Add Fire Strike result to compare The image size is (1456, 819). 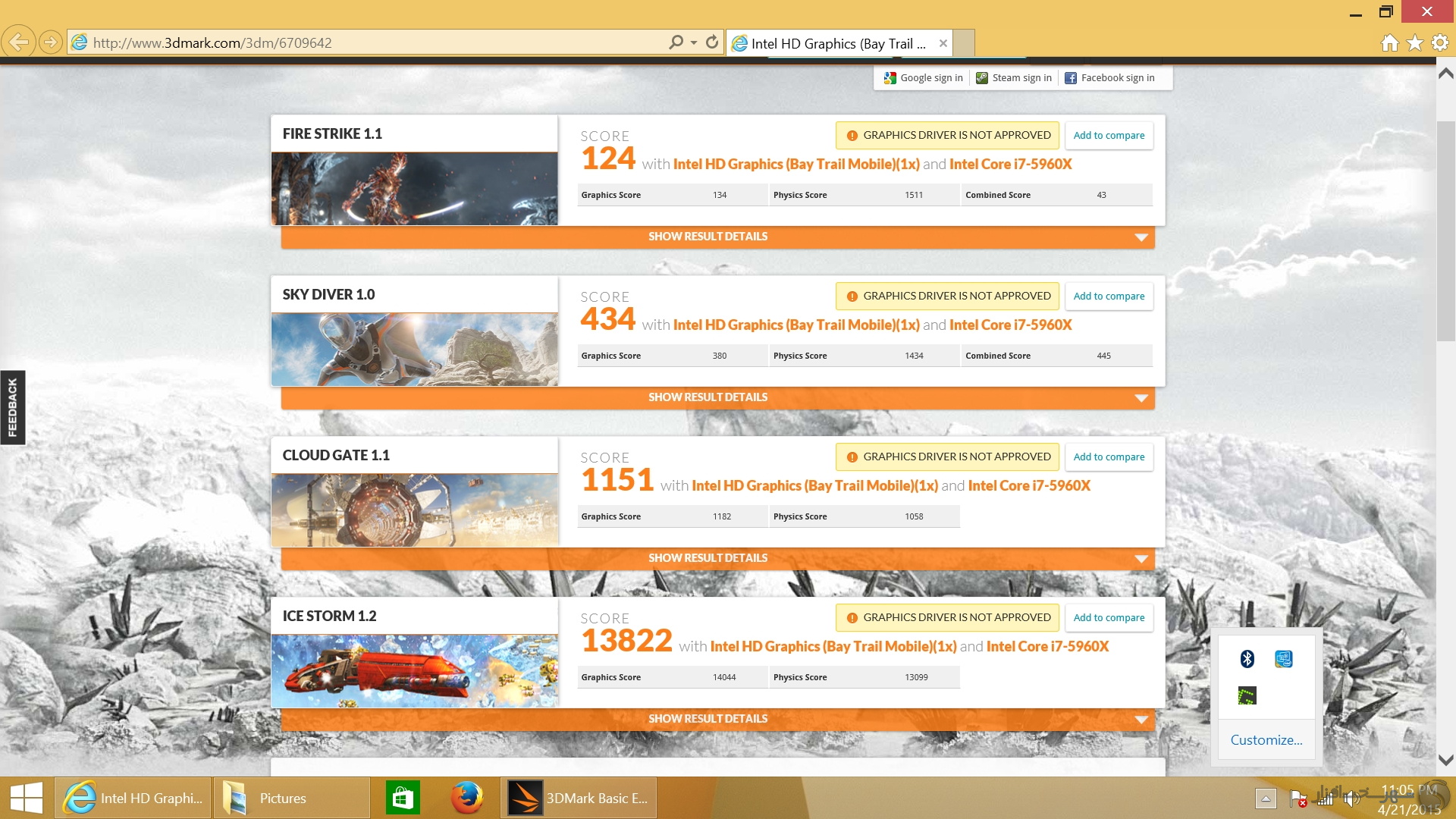click(x=1109, y=136)
